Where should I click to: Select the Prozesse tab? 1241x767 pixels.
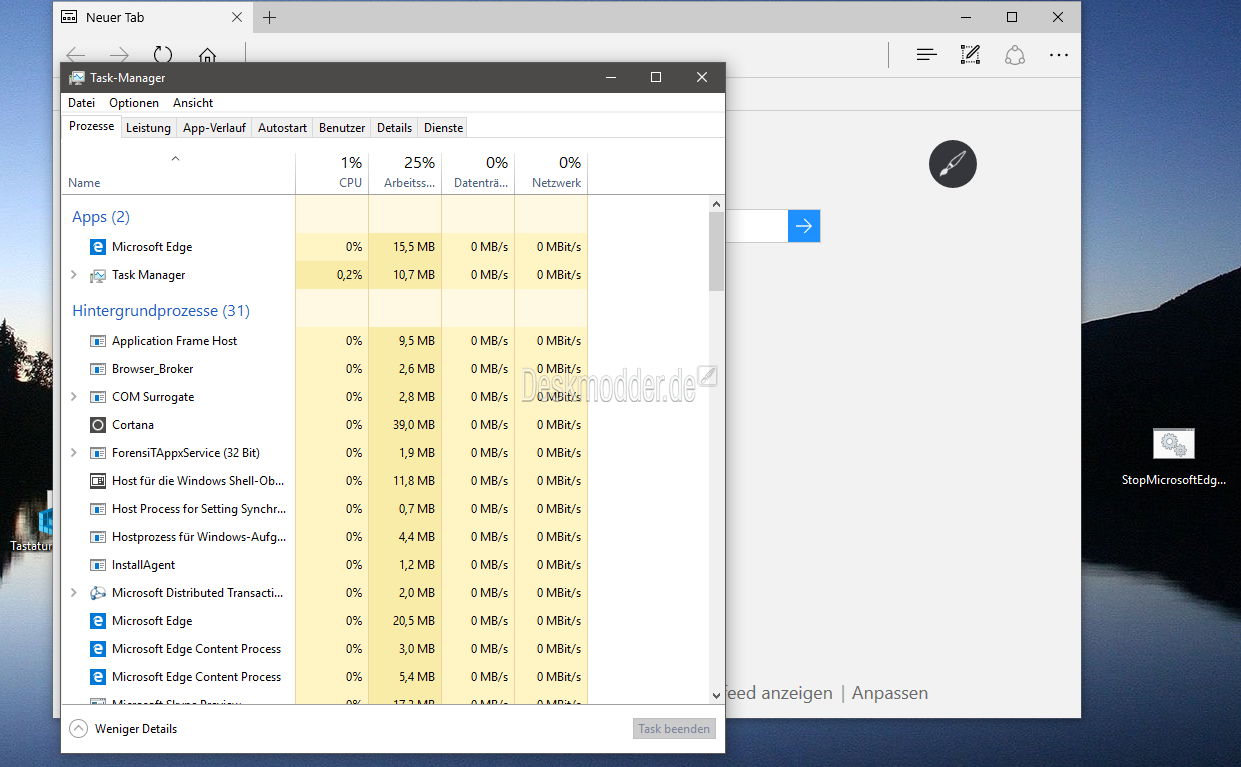(92, 127)
